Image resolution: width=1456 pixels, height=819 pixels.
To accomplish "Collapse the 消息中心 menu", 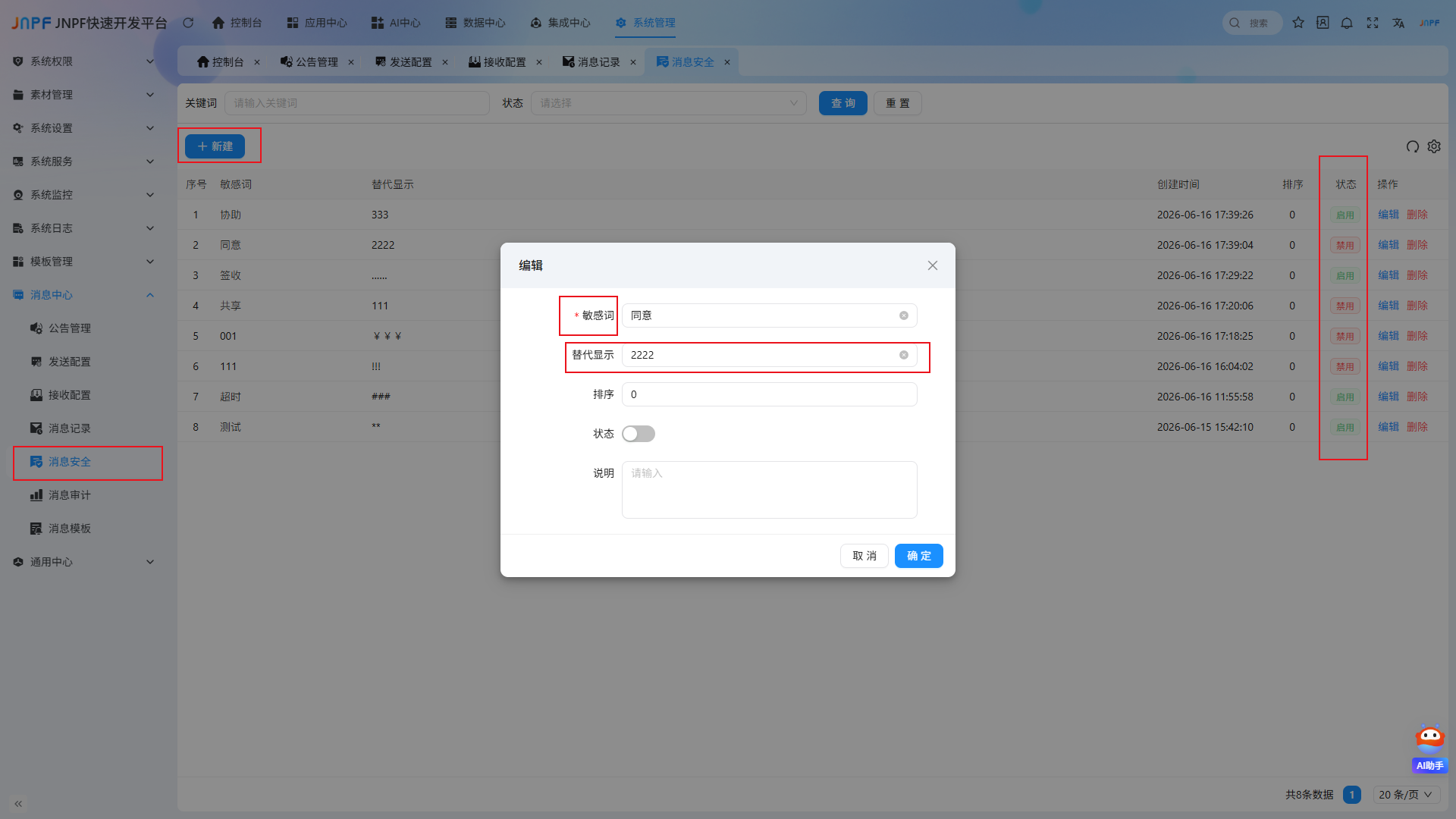I will coord(83,295).
